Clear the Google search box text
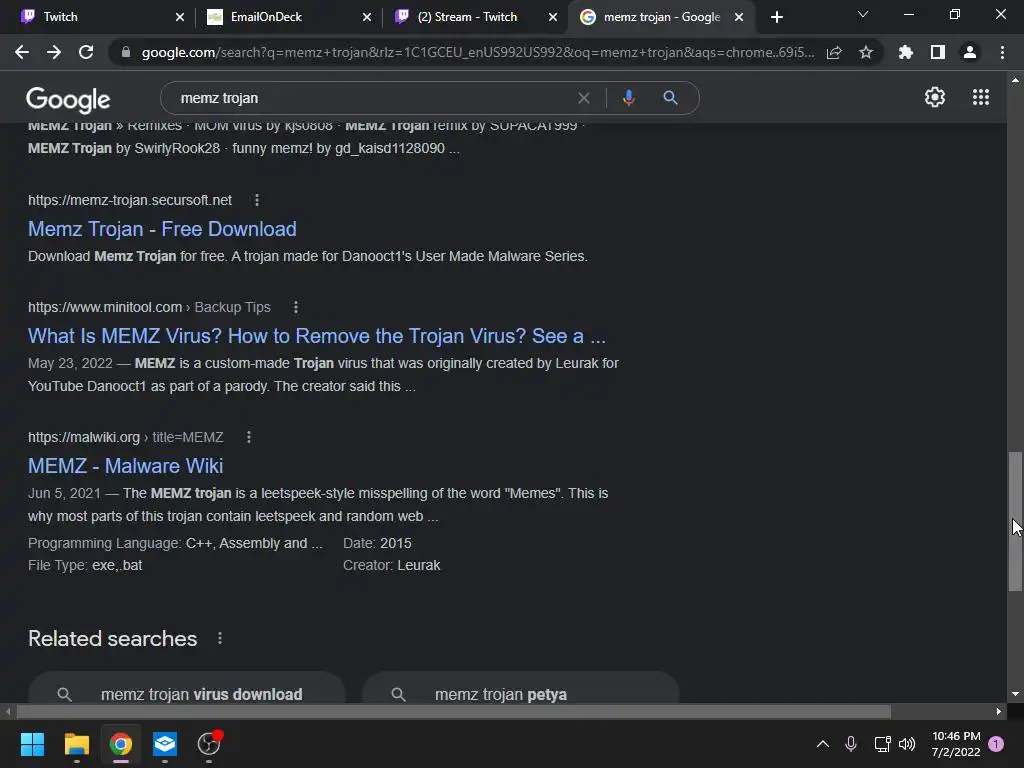Viewport: 1024px width, 768px height. [x=584, y=98]
